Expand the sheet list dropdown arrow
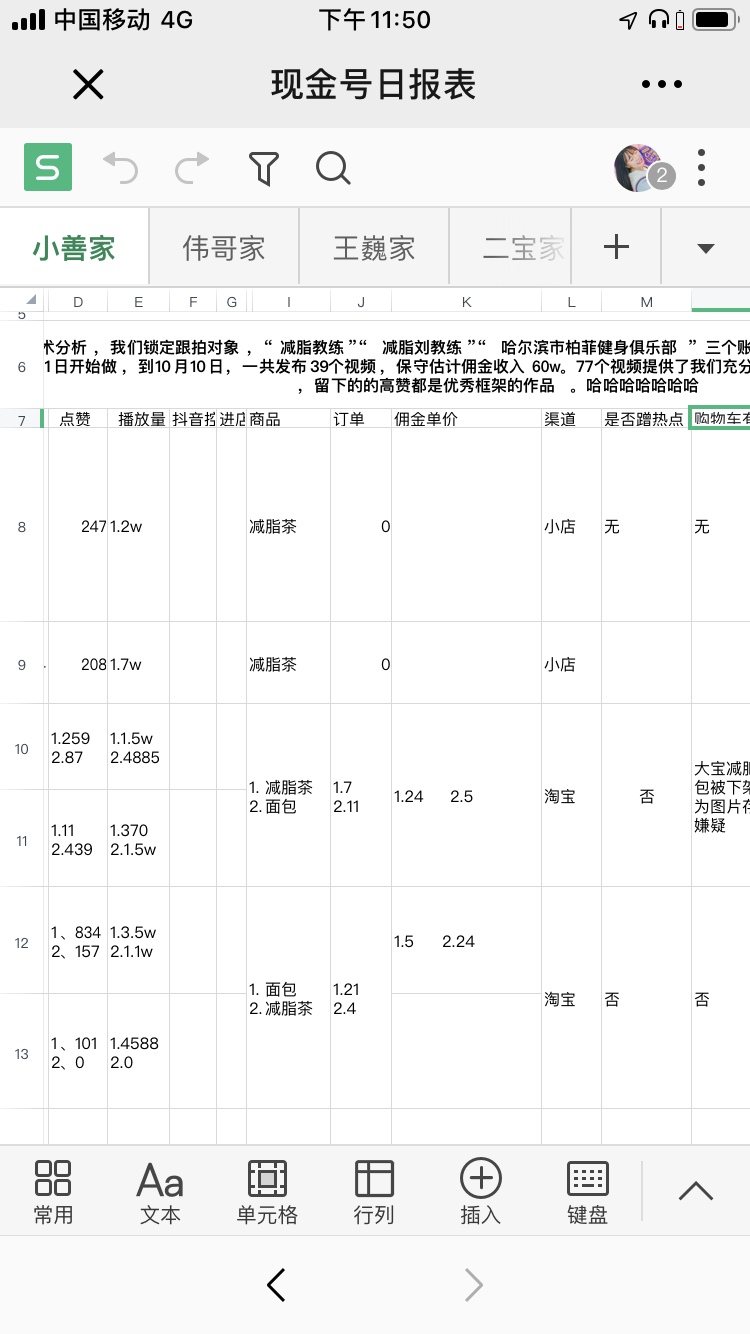Viewport: 750px width, 1334px height. tap(706, 248)
